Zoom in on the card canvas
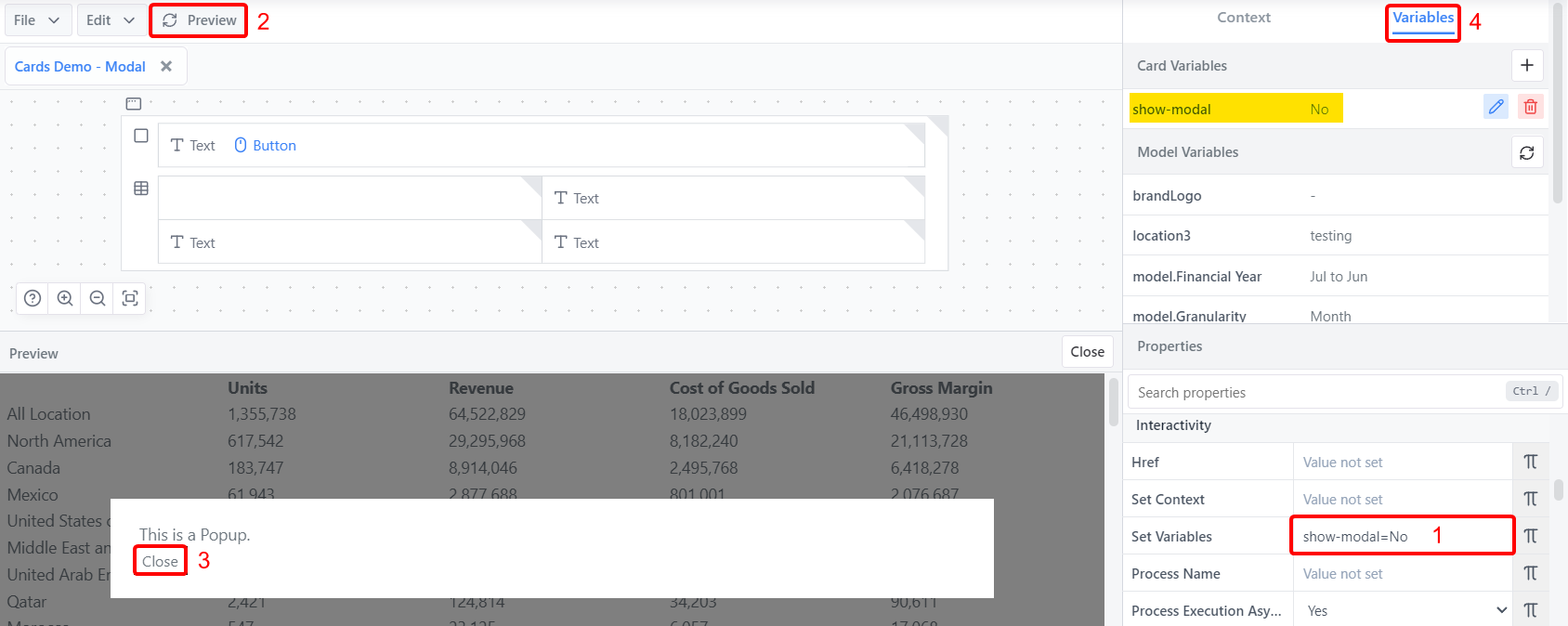 [x=64, y=298]
